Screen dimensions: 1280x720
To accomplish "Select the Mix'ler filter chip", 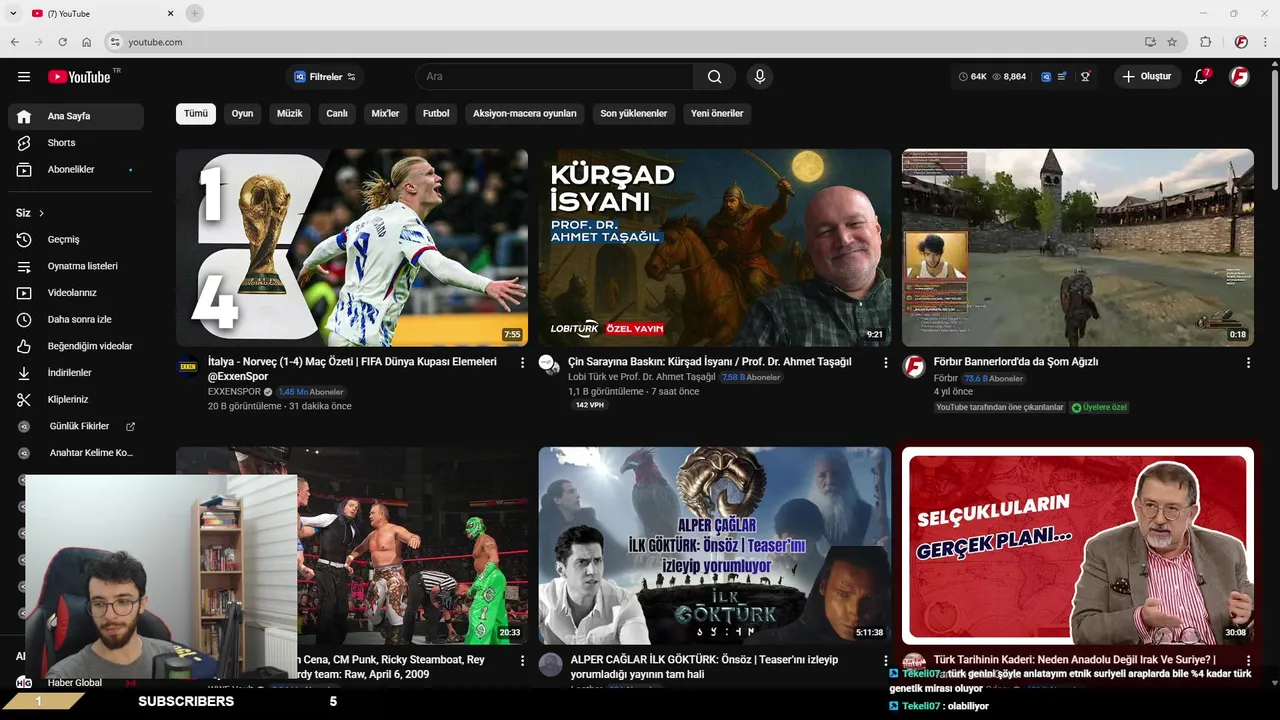I will click(x=385, y=114).
